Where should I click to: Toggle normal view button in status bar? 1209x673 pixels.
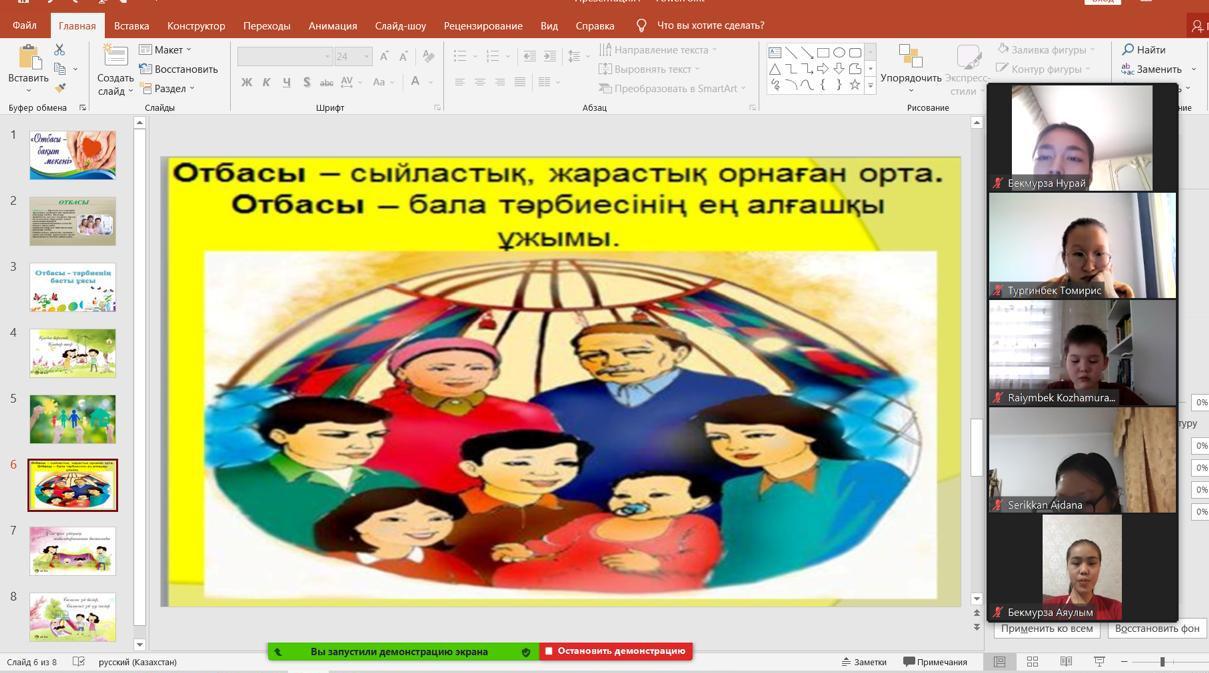[x=999, y=662]
